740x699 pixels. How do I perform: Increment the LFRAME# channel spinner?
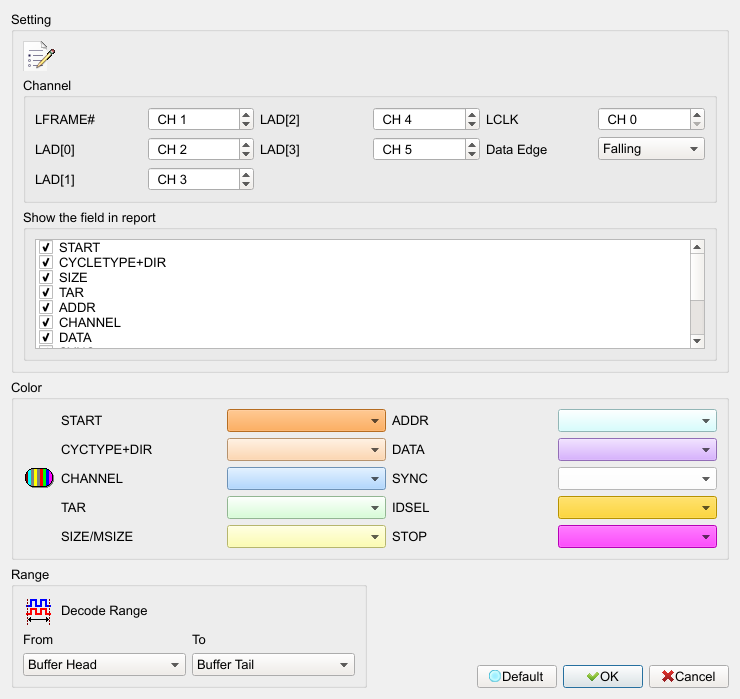coord(246,115)
